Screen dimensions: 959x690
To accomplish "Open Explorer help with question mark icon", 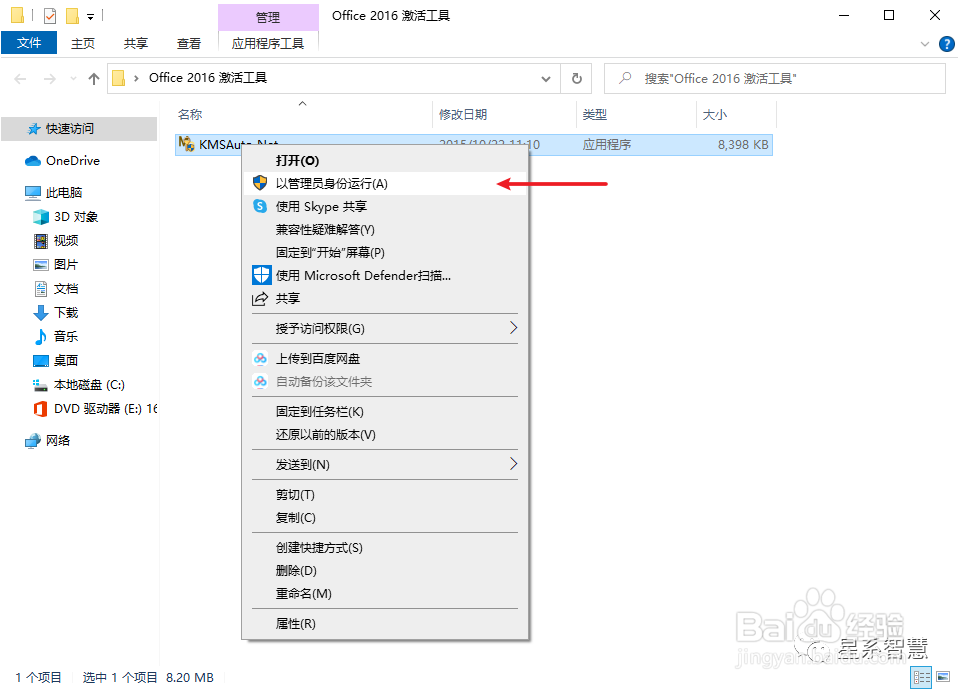I will [x=946, y=44].
